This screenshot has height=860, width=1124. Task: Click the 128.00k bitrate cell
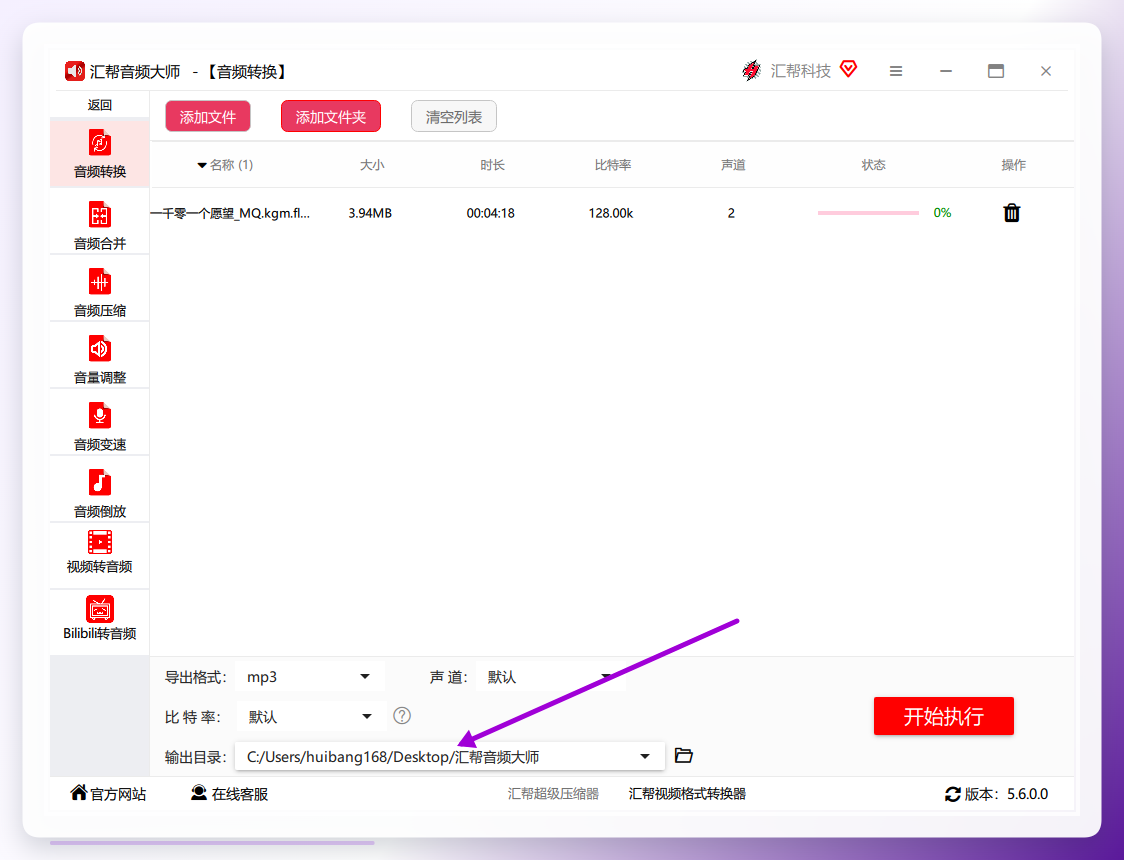pyautogui.click(x=611, y=213)
